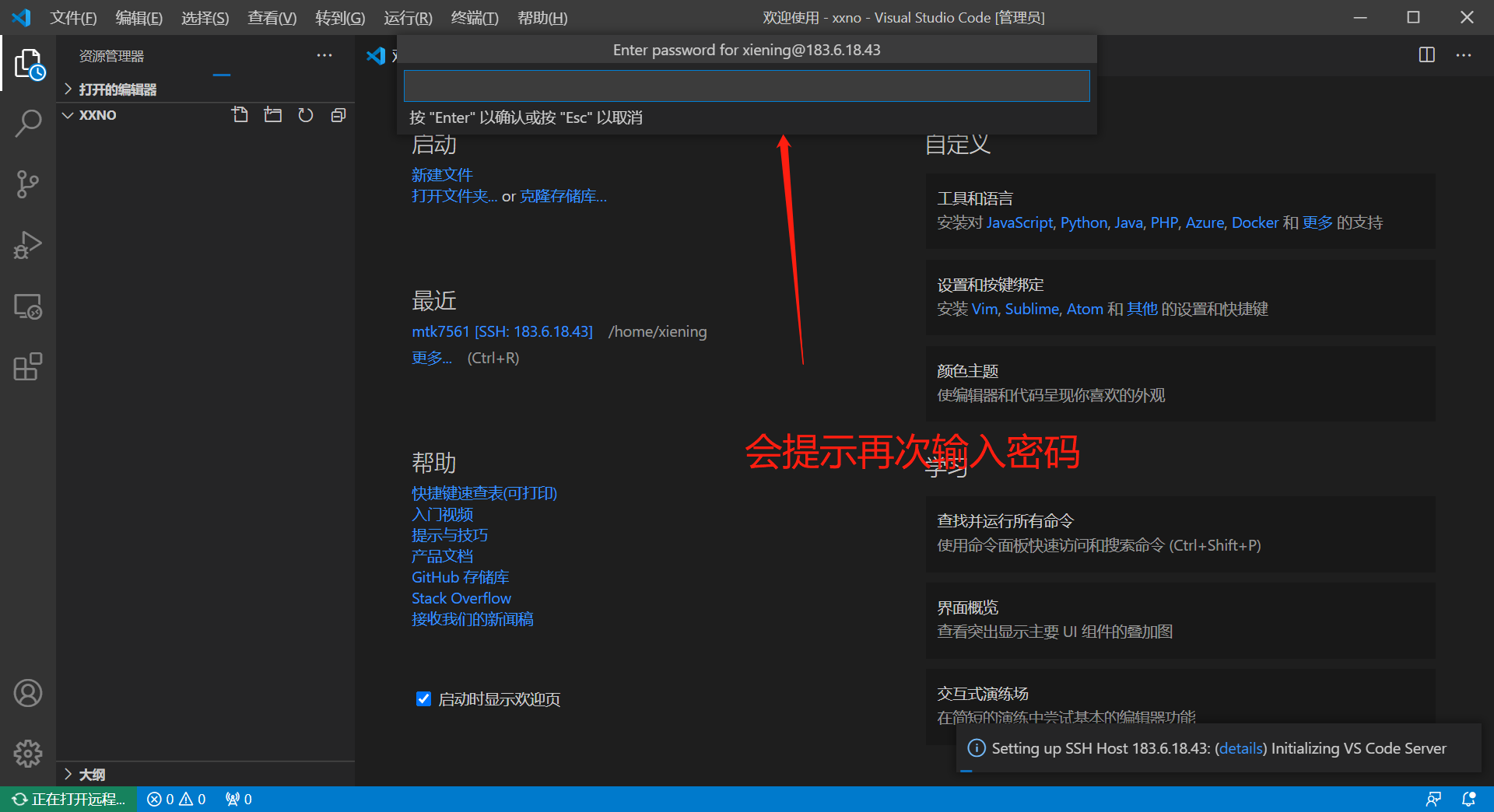Toggle the show welcome page on startup checkbox
This screenshot has width=1494, height=812.
click(423, 698)
